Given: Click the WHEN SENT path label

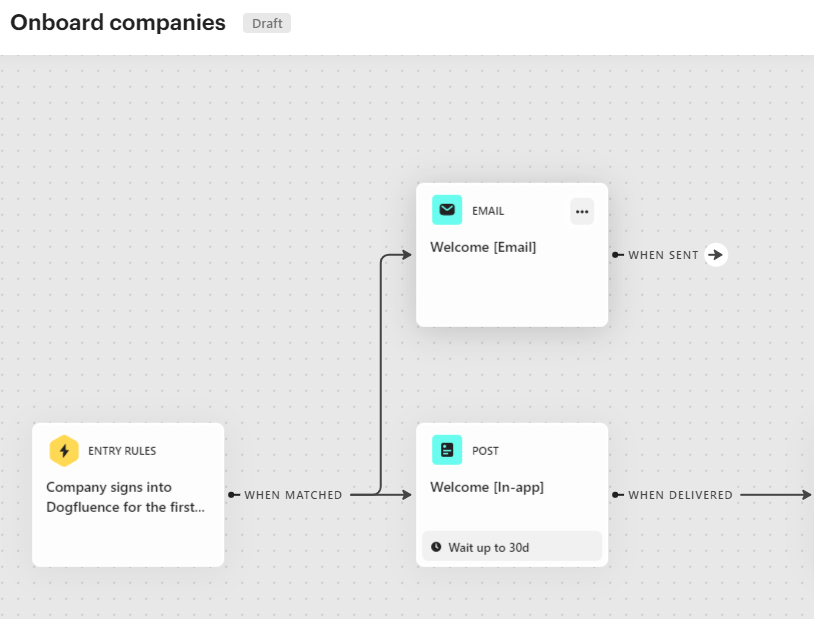Looking at the screenshot, I should 663,255.
